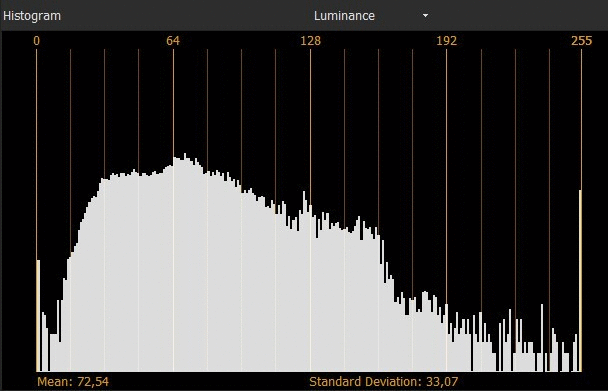Click the Histogram panel title
This screenshot has height=391, width=608.
coord(32,16)
